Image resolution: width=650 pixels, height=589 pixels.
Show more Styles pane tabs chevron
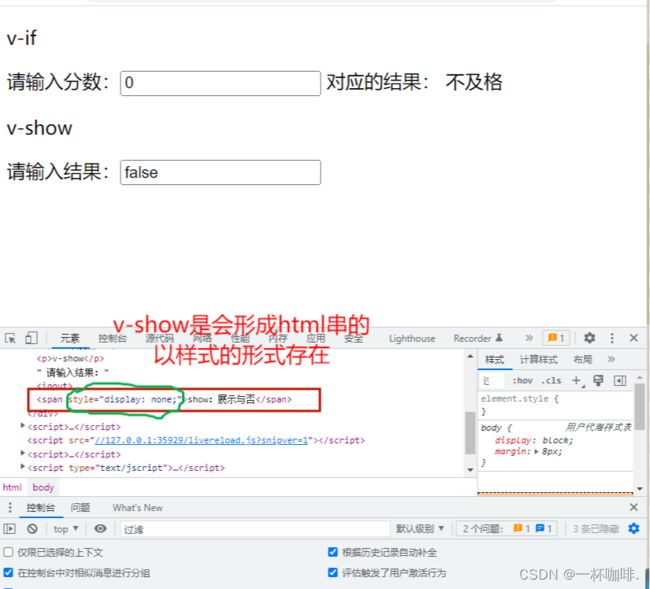click(x=611, y=359)
